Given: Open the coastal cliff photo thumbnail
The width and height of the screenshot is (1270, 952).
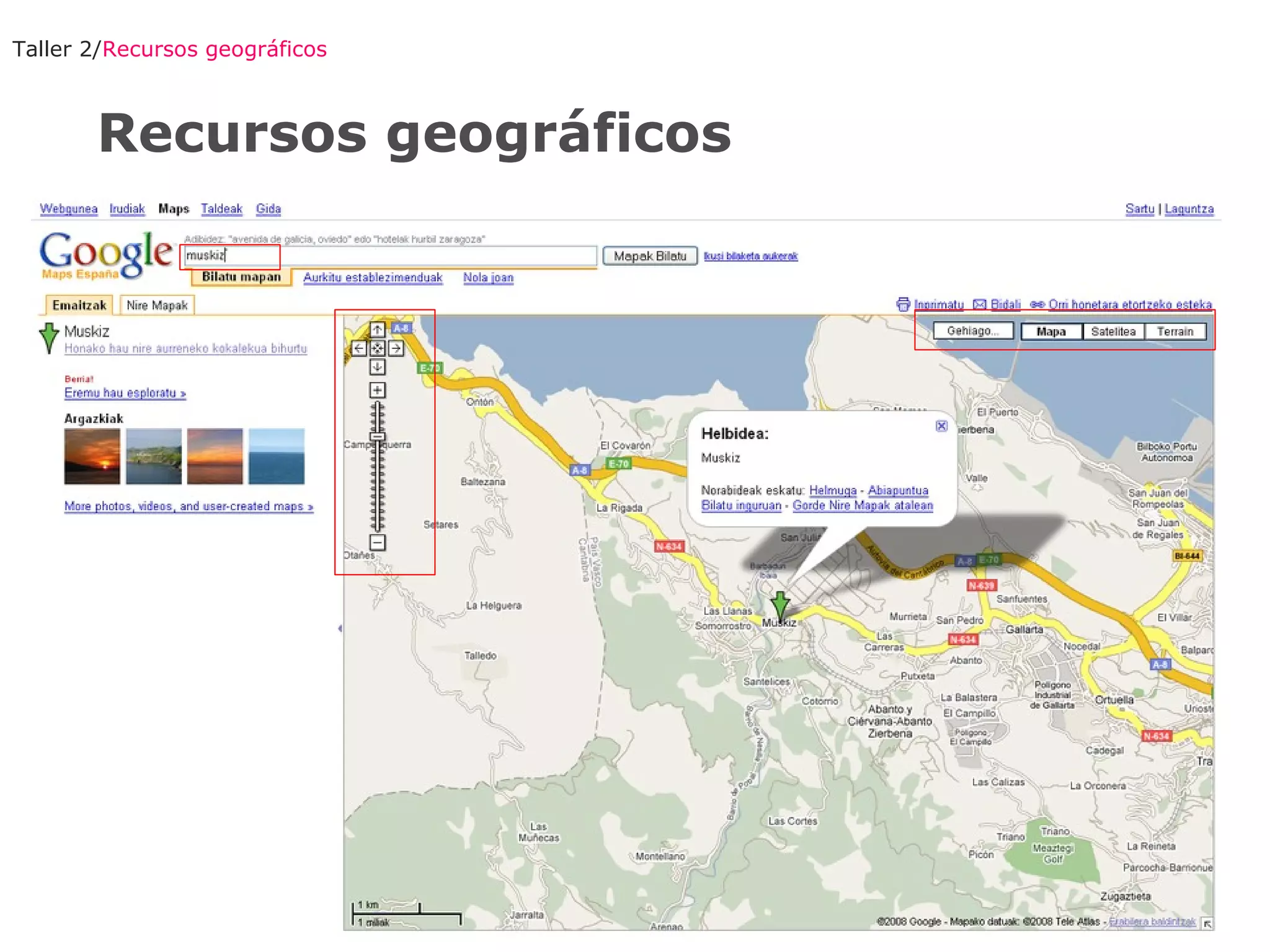Looking at the screenshot, I should 154,456.
